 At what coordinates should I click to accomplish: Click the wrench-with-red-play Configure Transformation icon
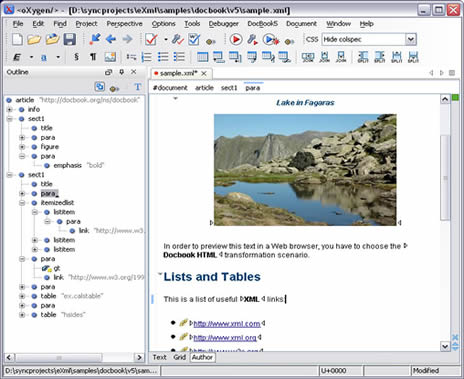click(x=252, y=39)
